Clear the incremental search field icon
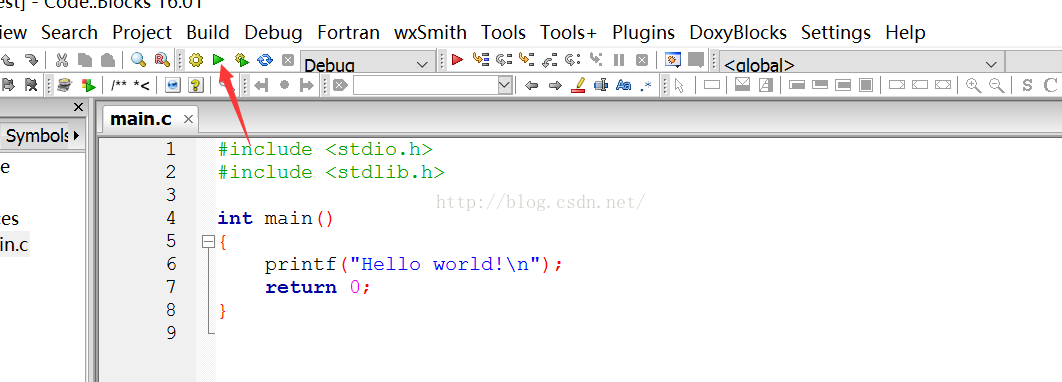Image resolution: width=1062 pixels, height=382 pixels. pyautogui.click(x=340, y=85)
